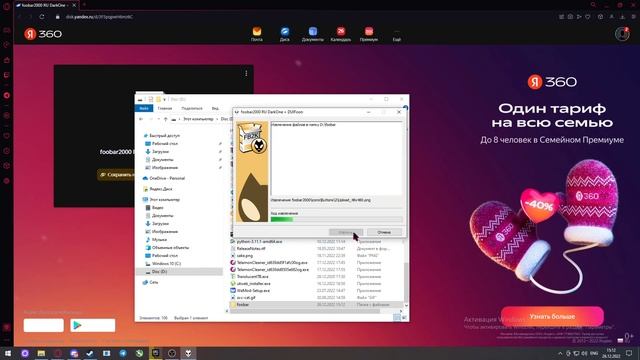Click Этот компьютер in the Explorer address path
This screenshot has height=360, width=640.
pyautogui.click(x=198, y=119)
